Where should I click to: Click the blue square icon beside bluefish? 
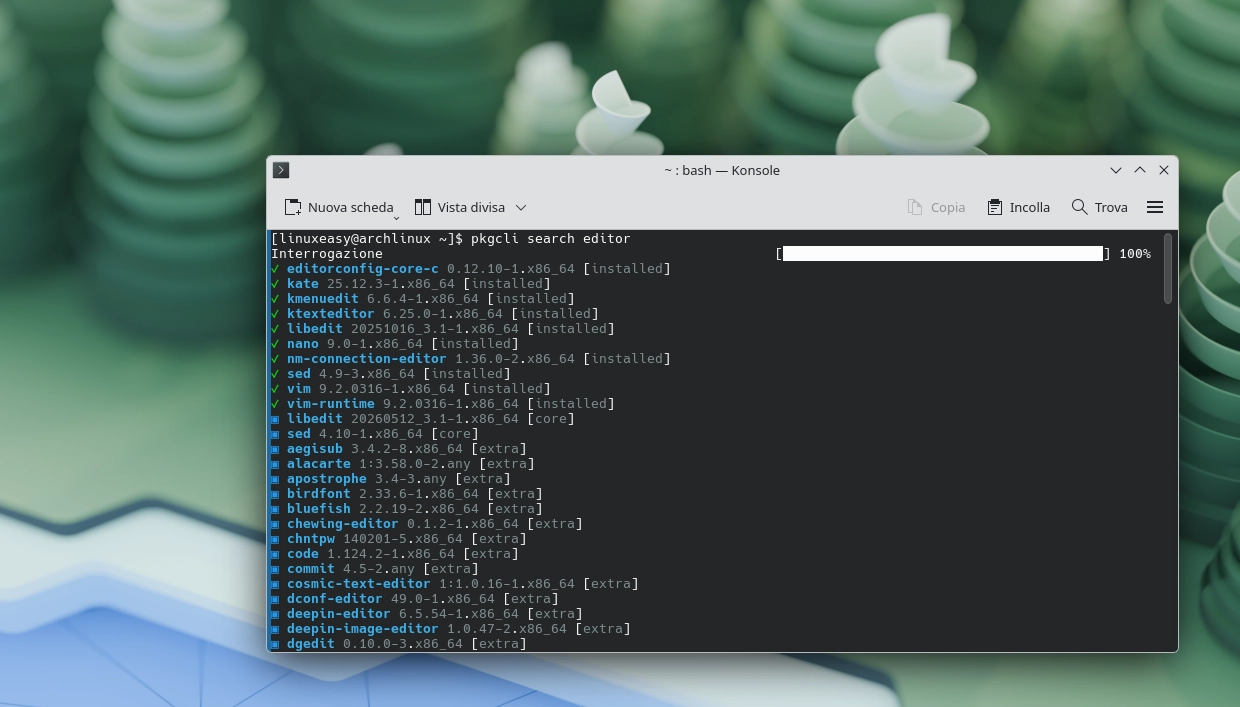pyautogui.click(x=275, y=509)
